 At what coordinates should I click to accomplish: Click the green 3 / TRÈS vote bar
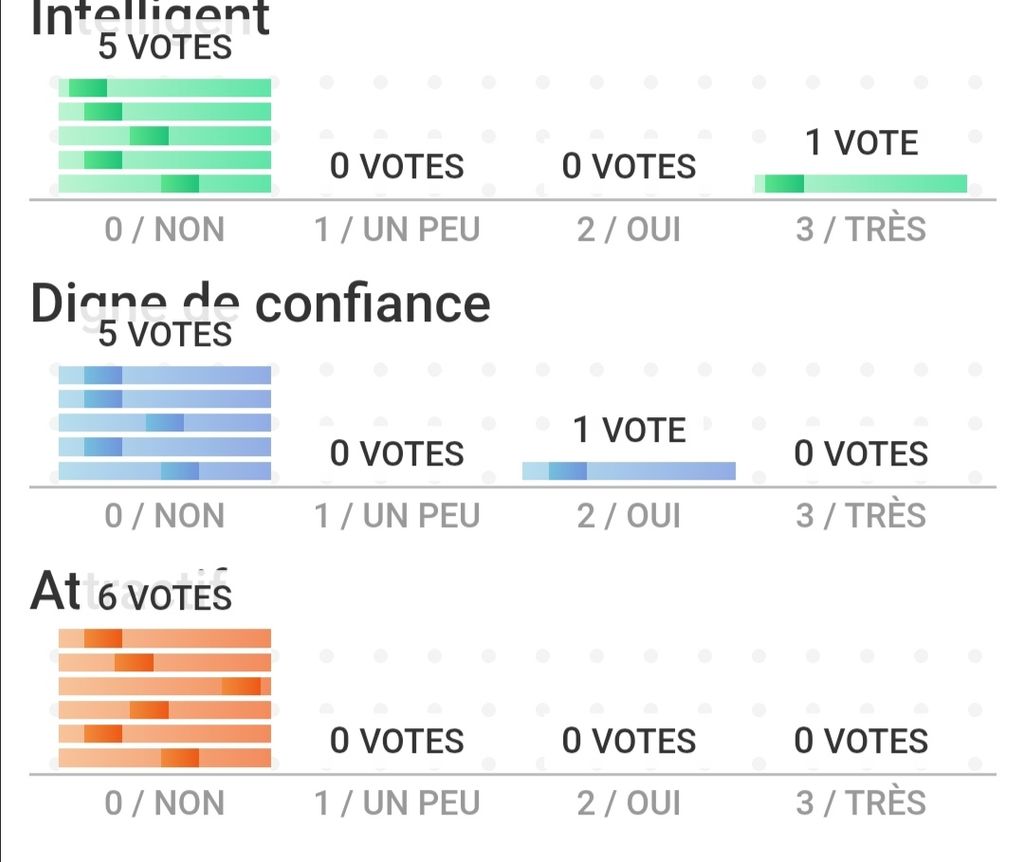861,184
